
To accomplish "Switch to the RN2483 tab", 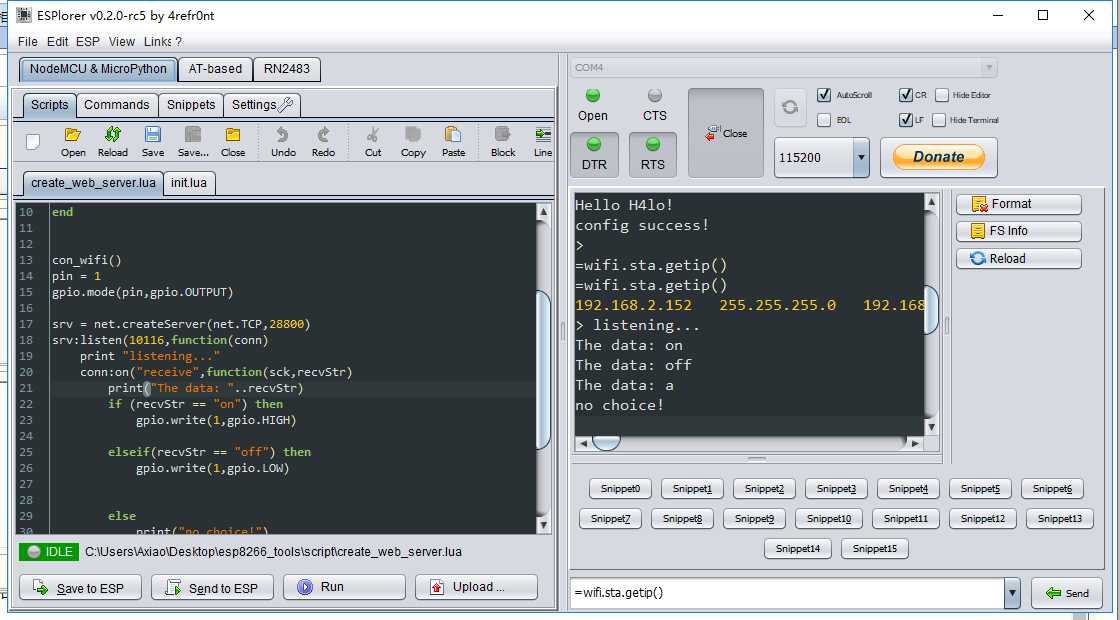I will [x=287, y=69].
